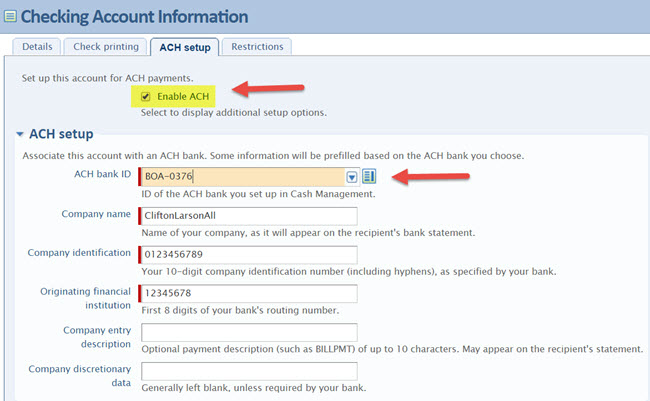Click the ACH bank ID field with BOA-0376

point(242,177)
